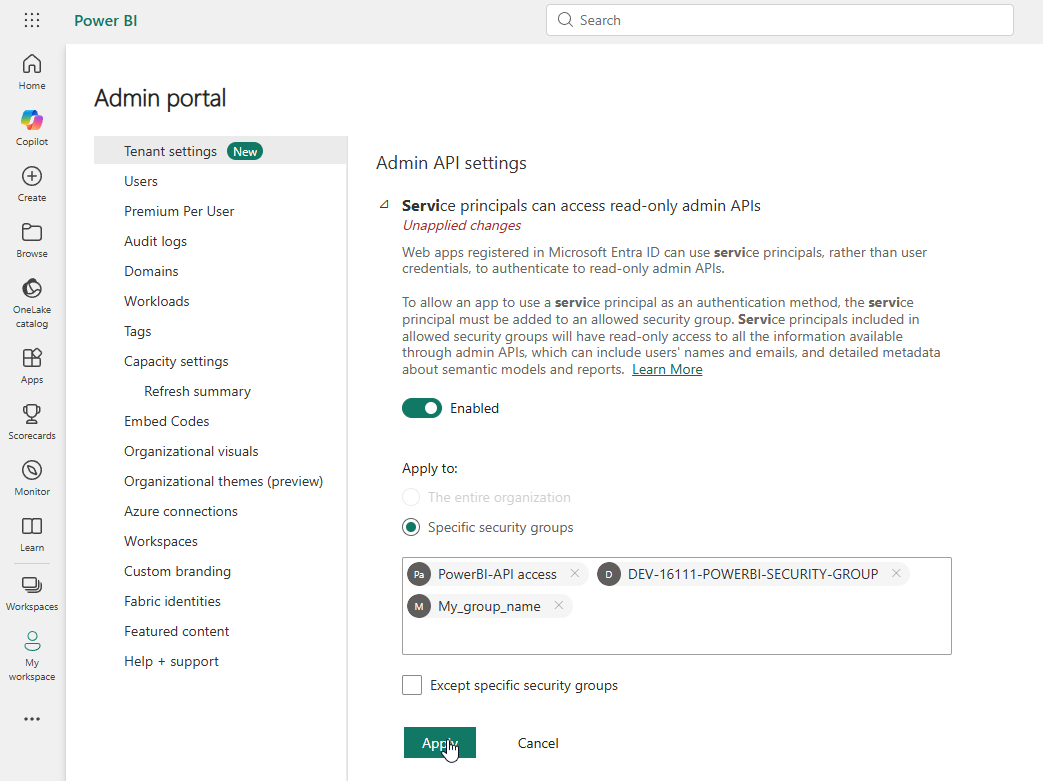The image size is (1043, 781).
Task: Remove the My_group_name group chip
Action: (558, 606)
